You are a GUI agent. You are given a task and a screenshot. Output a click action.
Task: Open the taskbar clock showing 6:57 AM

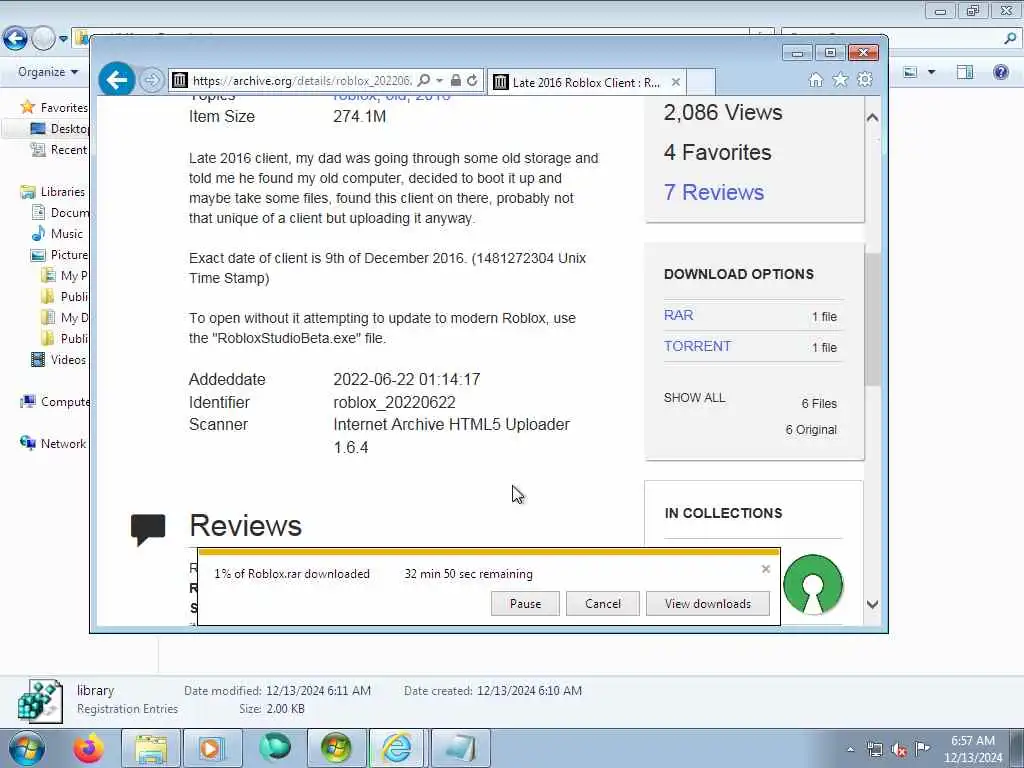[972, 749]
